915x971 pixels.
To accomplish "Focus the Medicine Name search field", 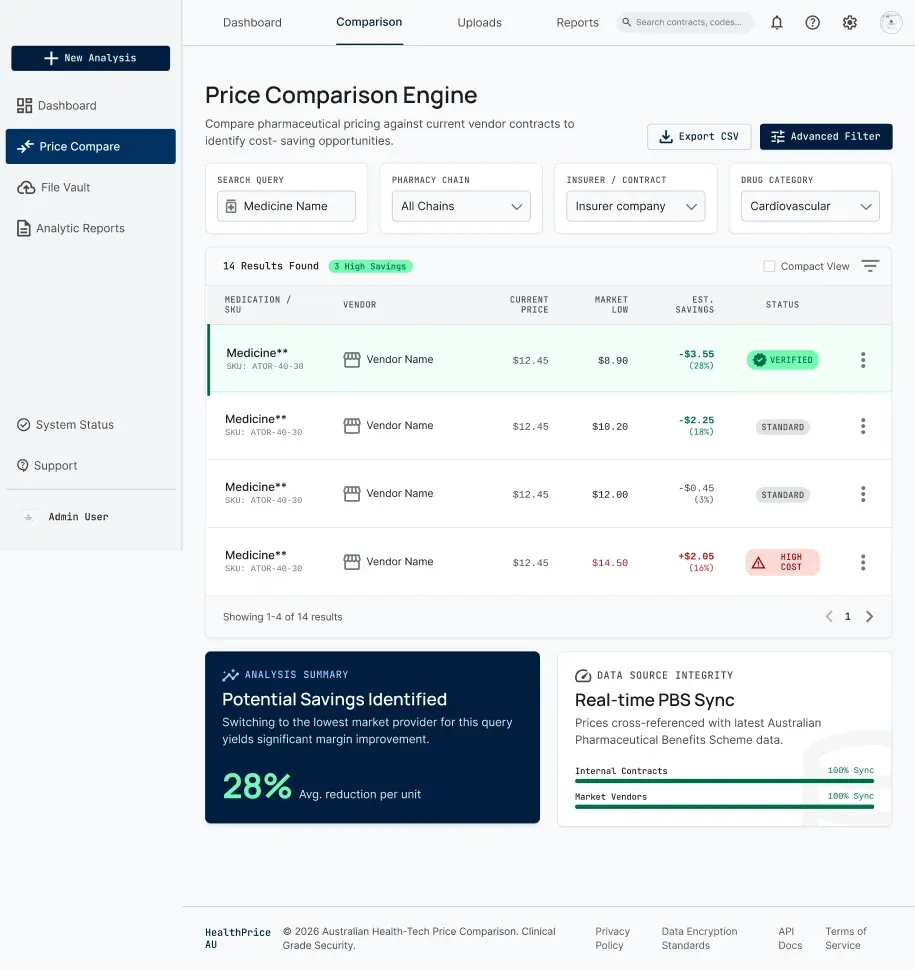I will (286, 206).
